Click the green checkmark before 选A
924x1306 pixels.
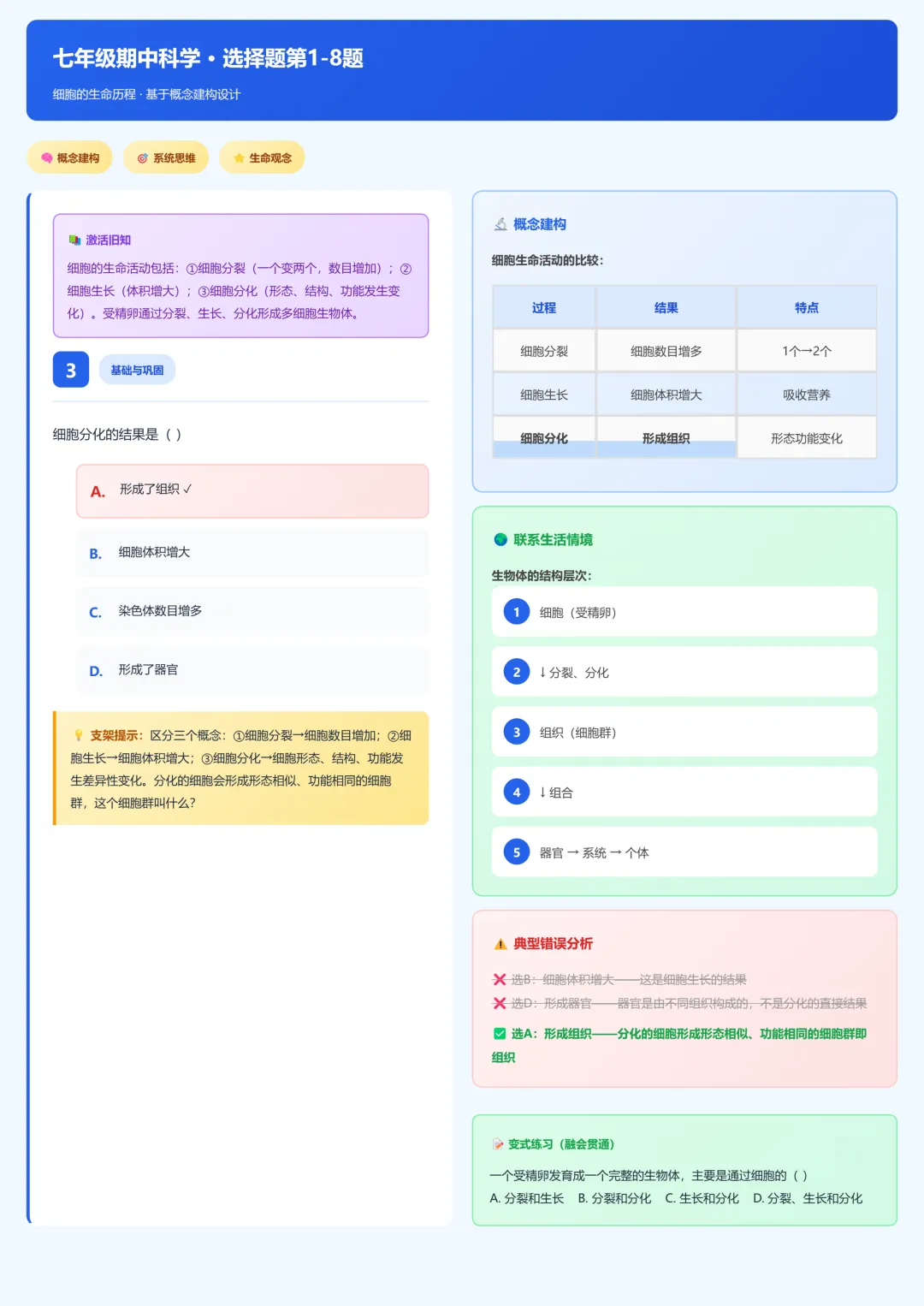499,1034
